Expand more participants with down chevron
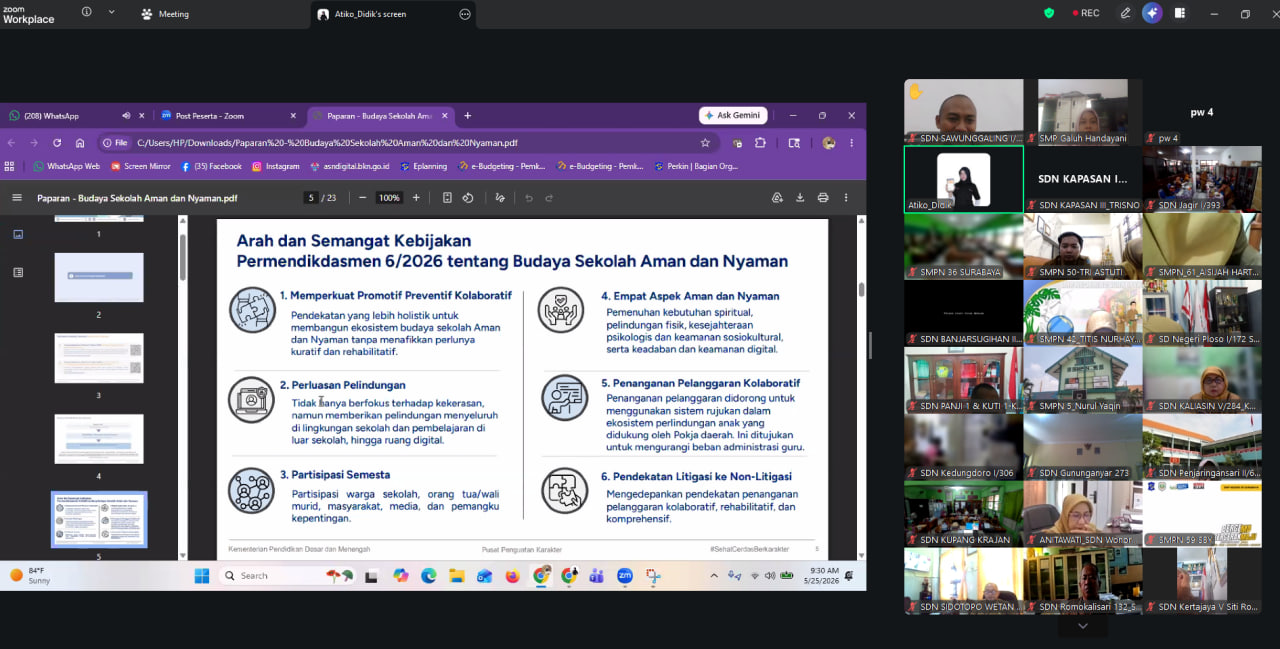 click(x=1083, y=626)
